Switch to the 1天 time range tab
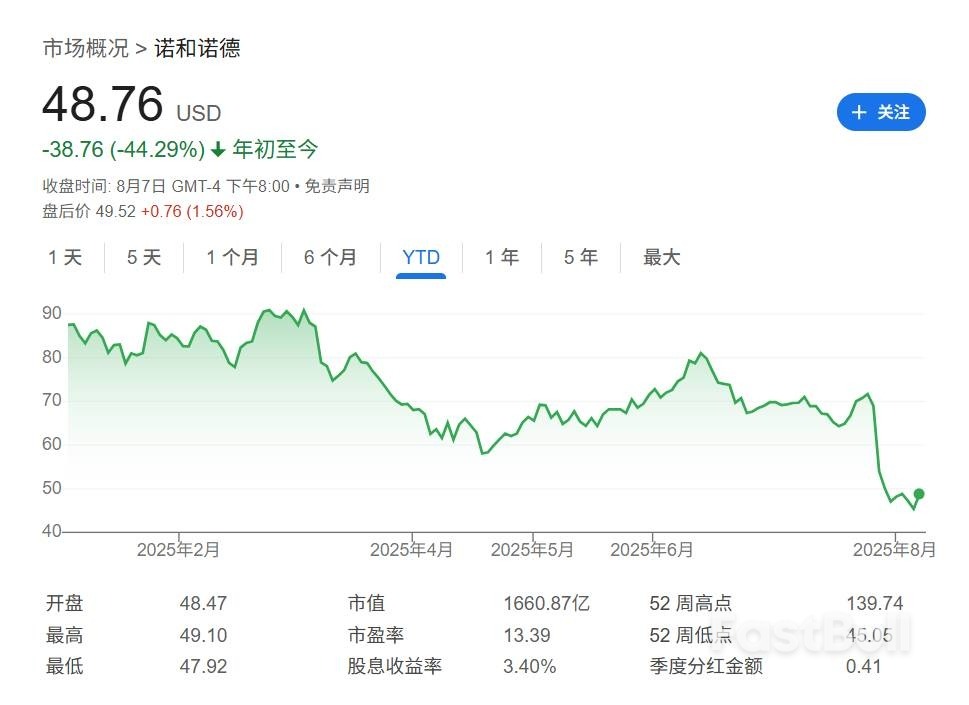Image resolution: width=969 pixels, height=705 pixels. (64, 257)
